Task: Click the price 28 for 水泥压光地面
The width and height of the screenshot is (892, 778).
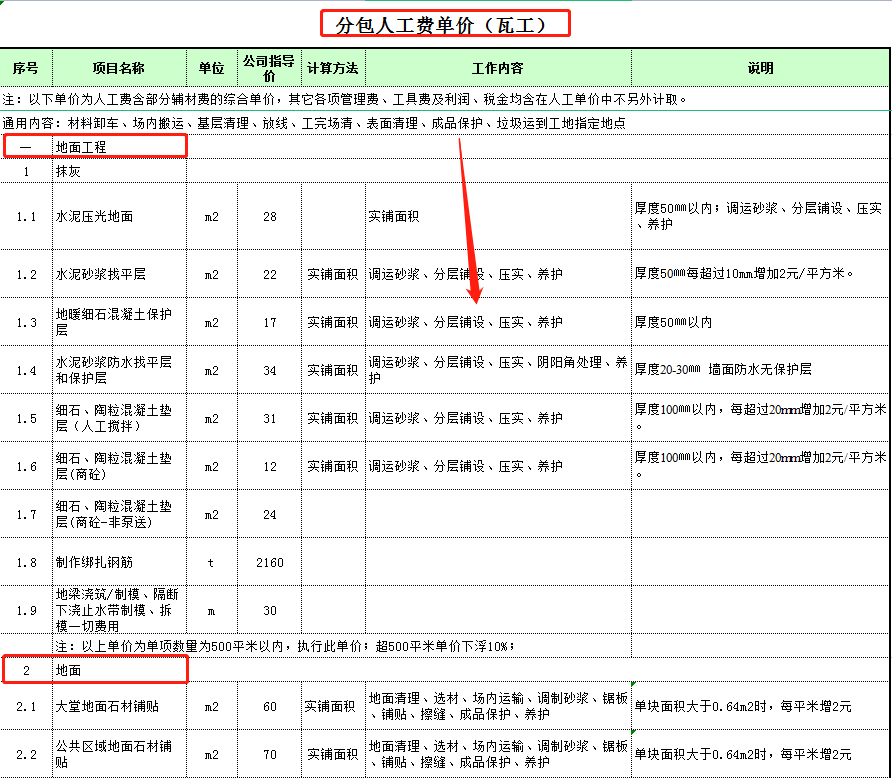Action: point(268,216)
